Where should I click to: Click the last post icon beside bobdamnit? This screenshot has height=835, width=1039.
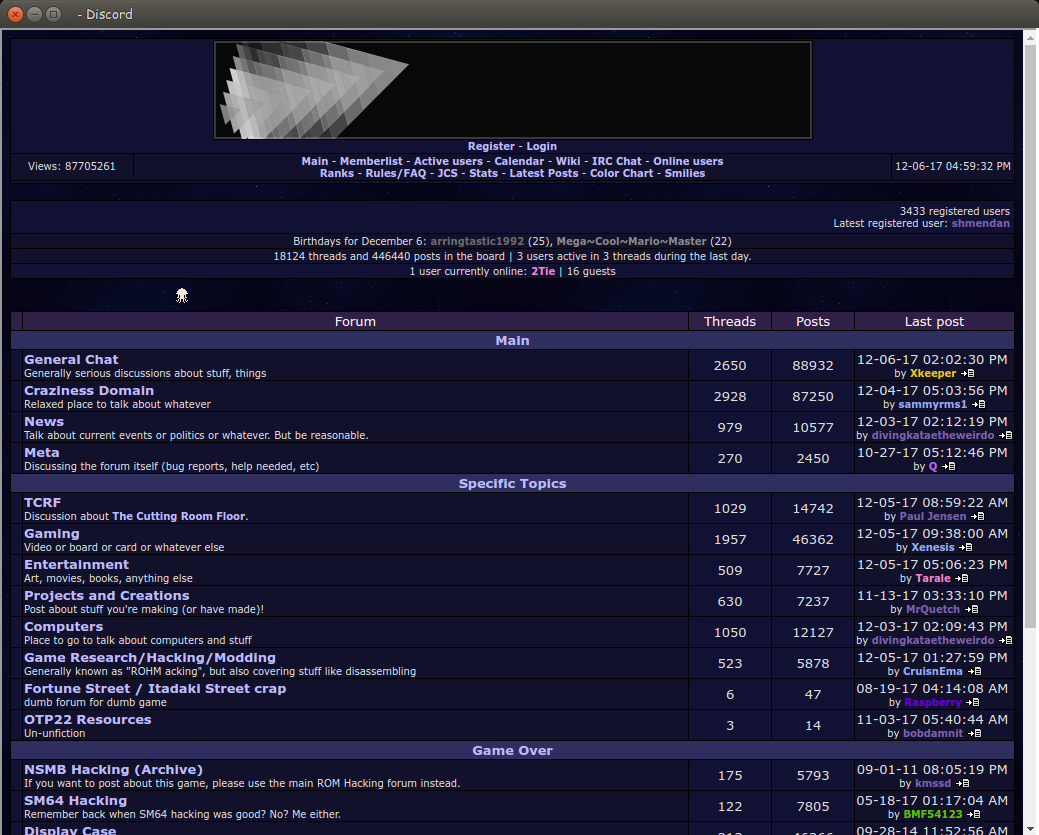tap(974, 734)
